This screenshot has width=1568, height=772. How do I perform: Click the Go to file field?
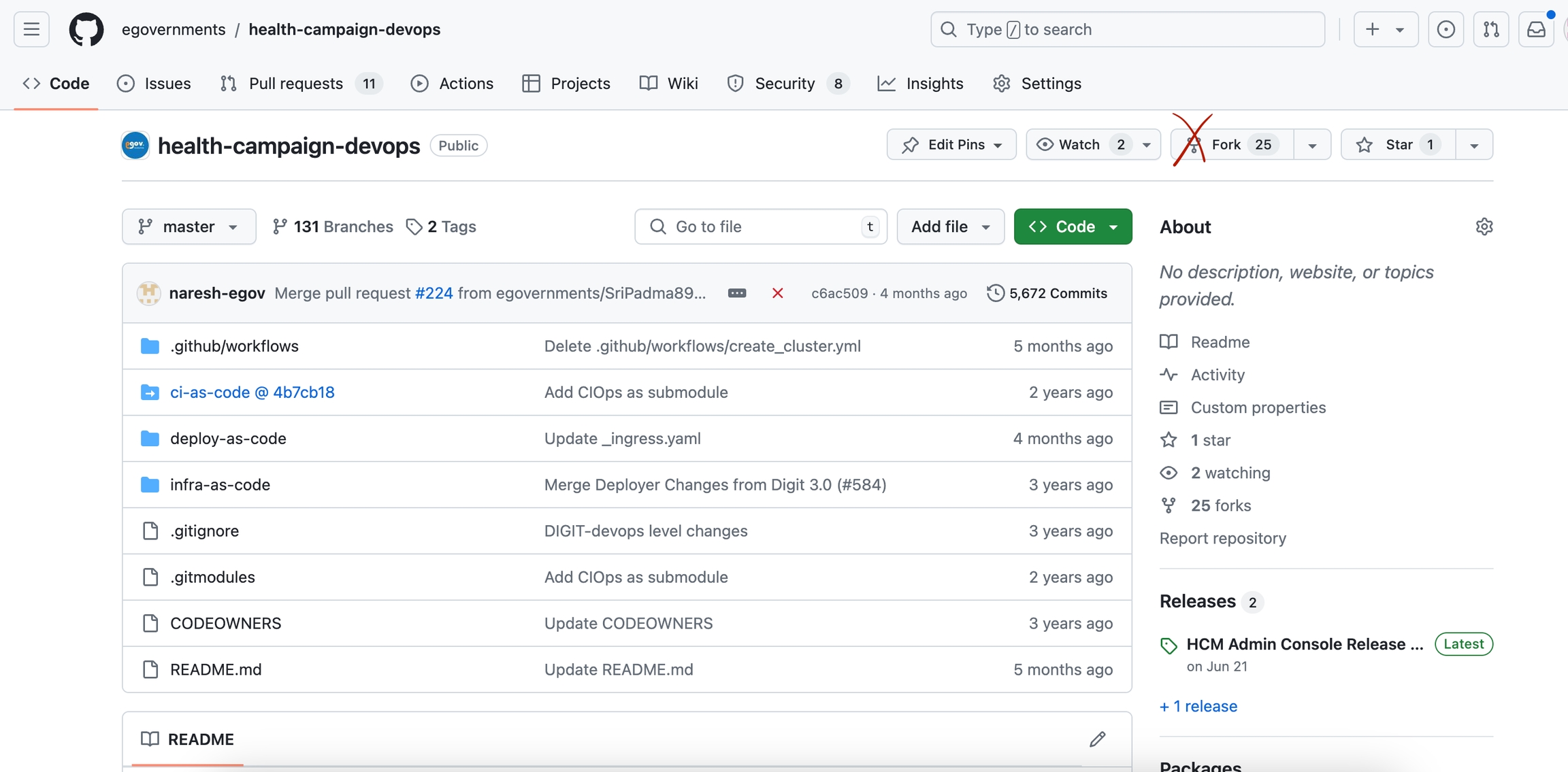759,226
